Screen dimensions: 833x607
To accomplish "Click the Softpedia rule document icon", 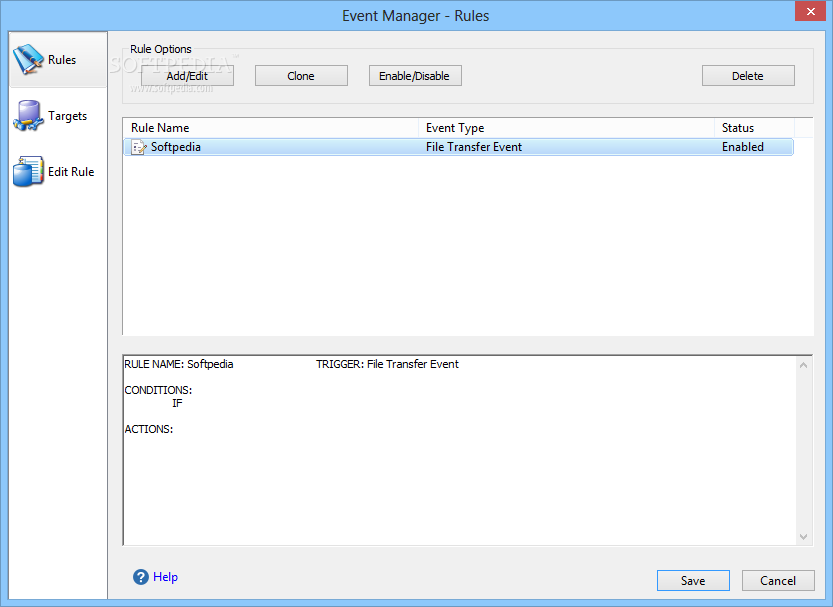I will pos(139,147).
